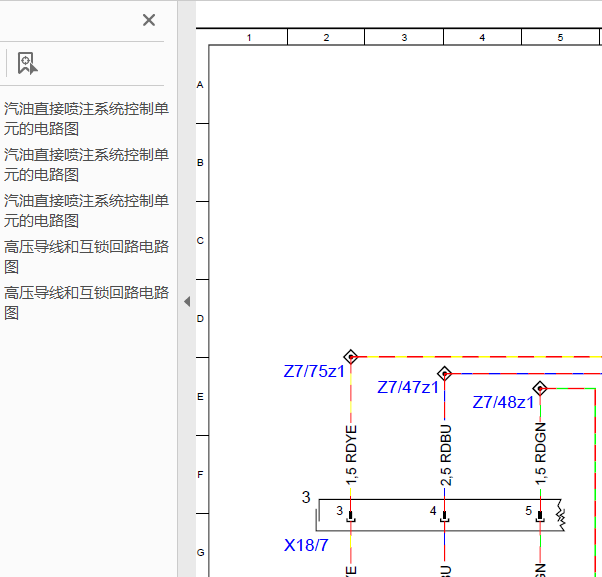Click the Z7/48z1 splice label
602x577 pixels.
point(503,402)
